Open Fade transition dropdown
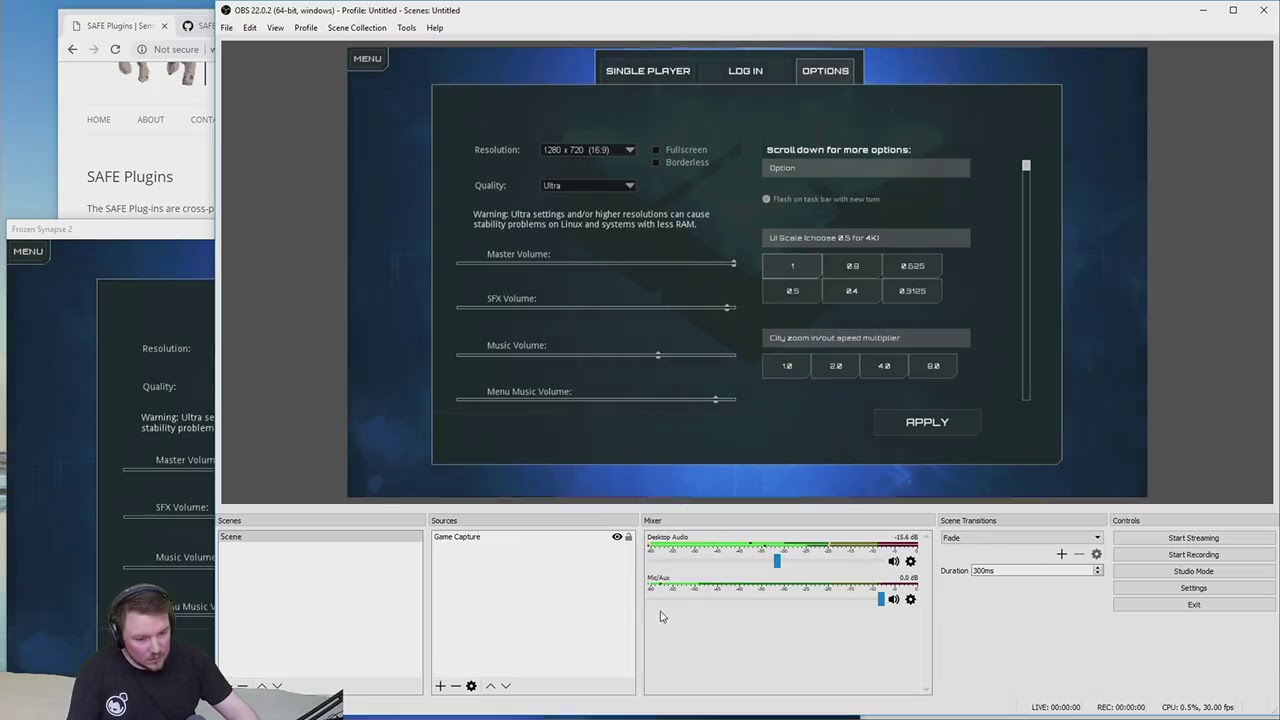Viewport: 1280px width, 720px height. click(1021, 538)
